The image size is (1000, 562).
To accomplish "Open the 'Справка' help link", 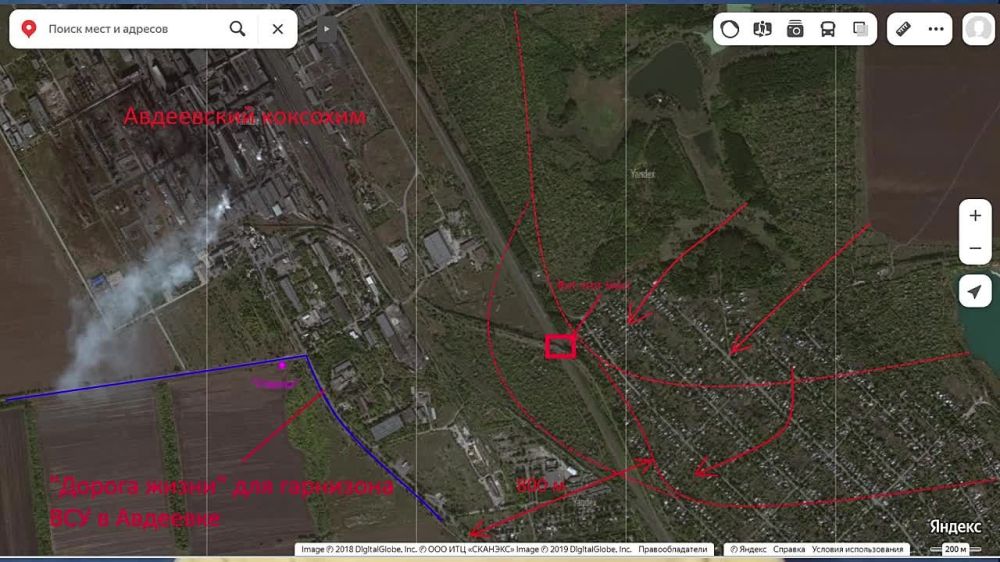I will coord(788,549).
